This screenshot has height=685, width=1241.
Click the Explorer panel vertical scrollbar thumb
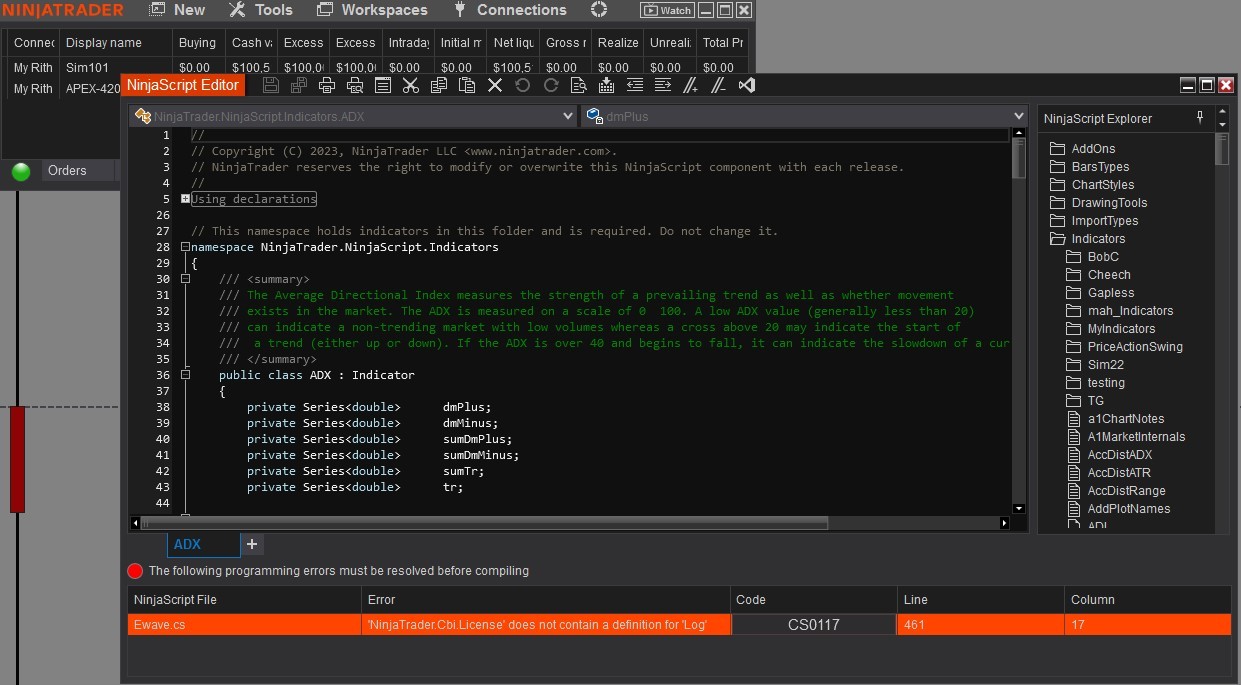1222,149
